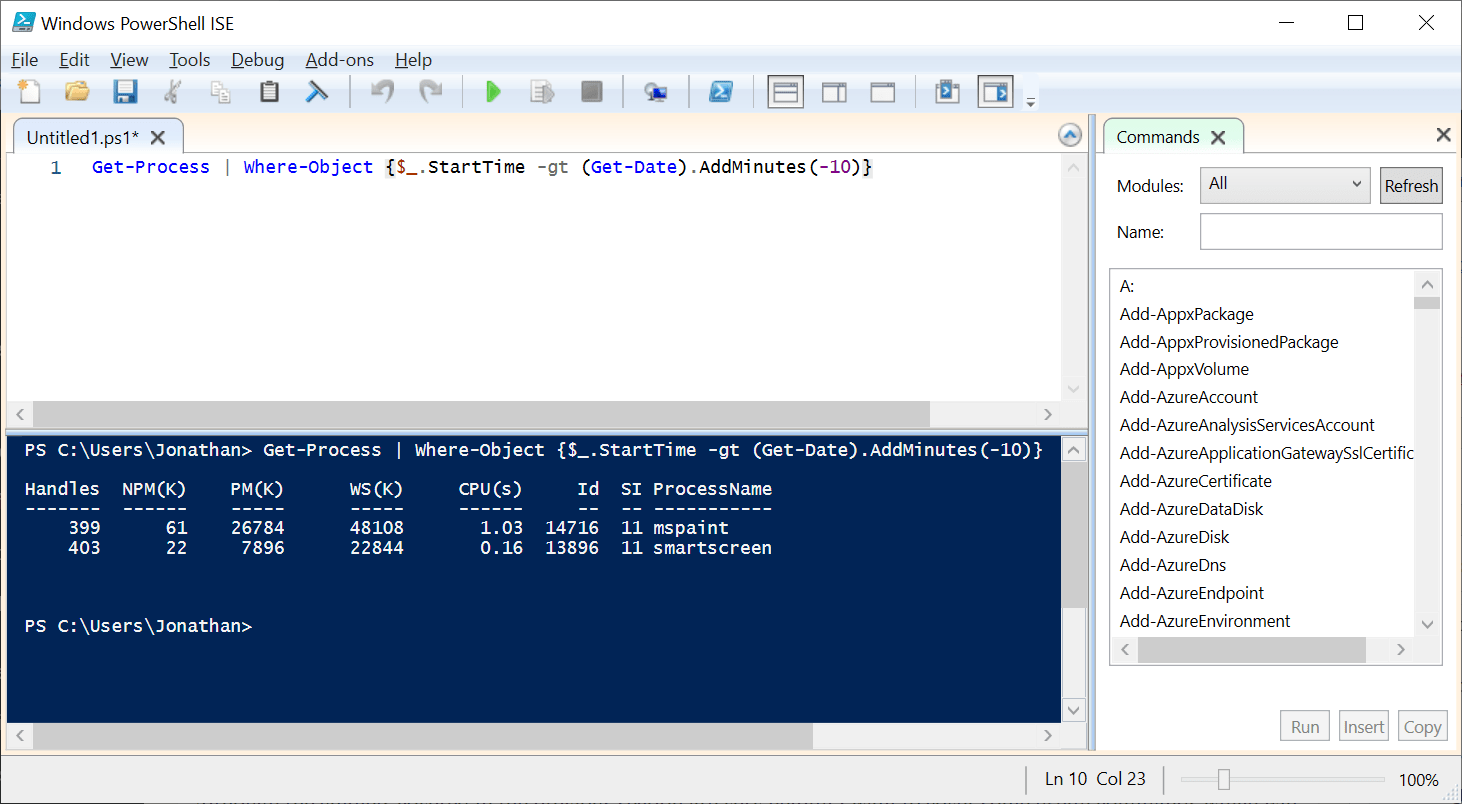Image resolution: width=1462 pixels, height=804 pixels.
Task: Select Add-AppxVolume in the commands list
Action: click(x=1184, y=369)
